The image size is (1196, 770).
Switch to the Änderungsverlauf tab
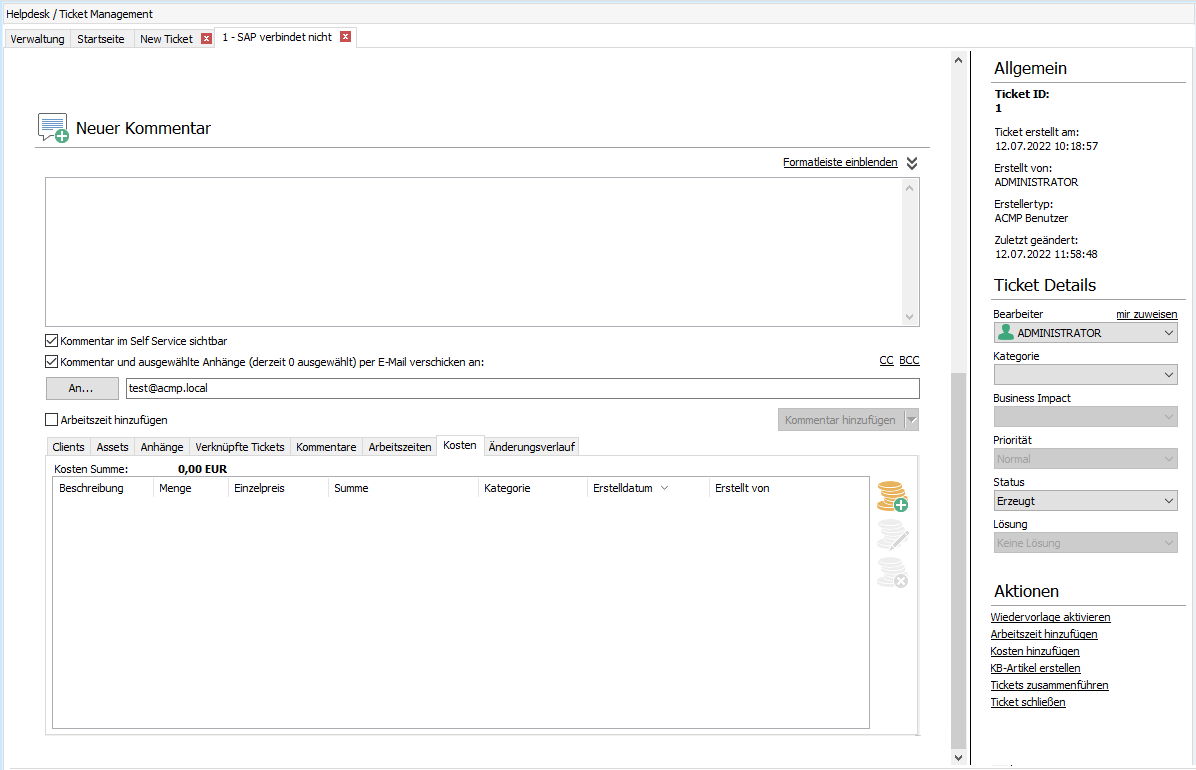click(531, 447)
